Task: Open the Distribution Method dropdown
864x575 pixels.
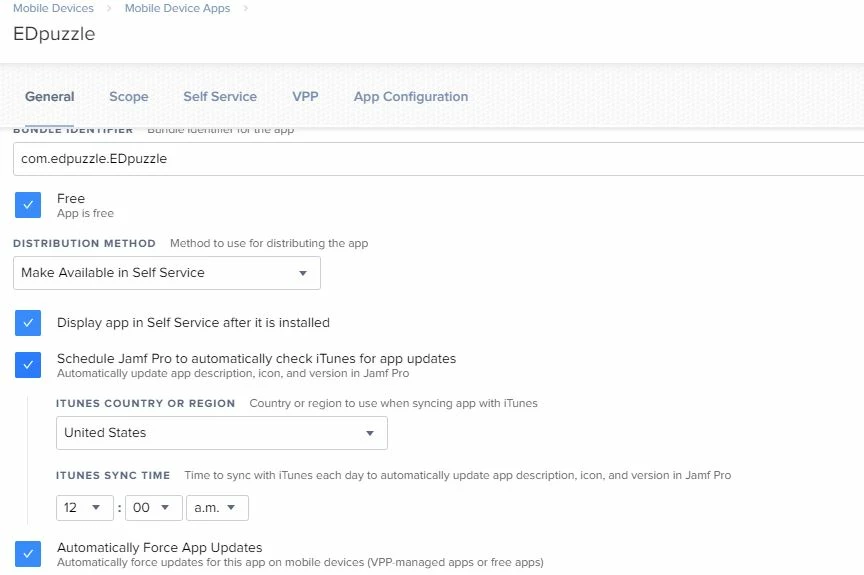Action: [167, 273]
